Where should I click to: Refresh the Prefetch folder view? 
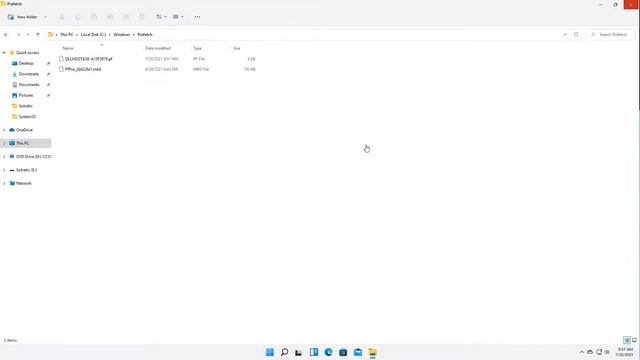tap(576, 35)
